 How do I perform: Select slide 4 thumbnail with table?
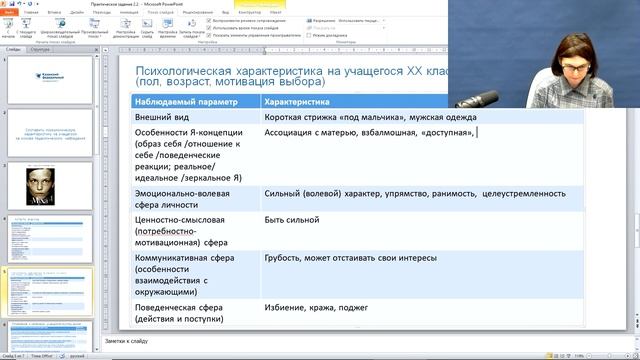[x=50, y=239]
